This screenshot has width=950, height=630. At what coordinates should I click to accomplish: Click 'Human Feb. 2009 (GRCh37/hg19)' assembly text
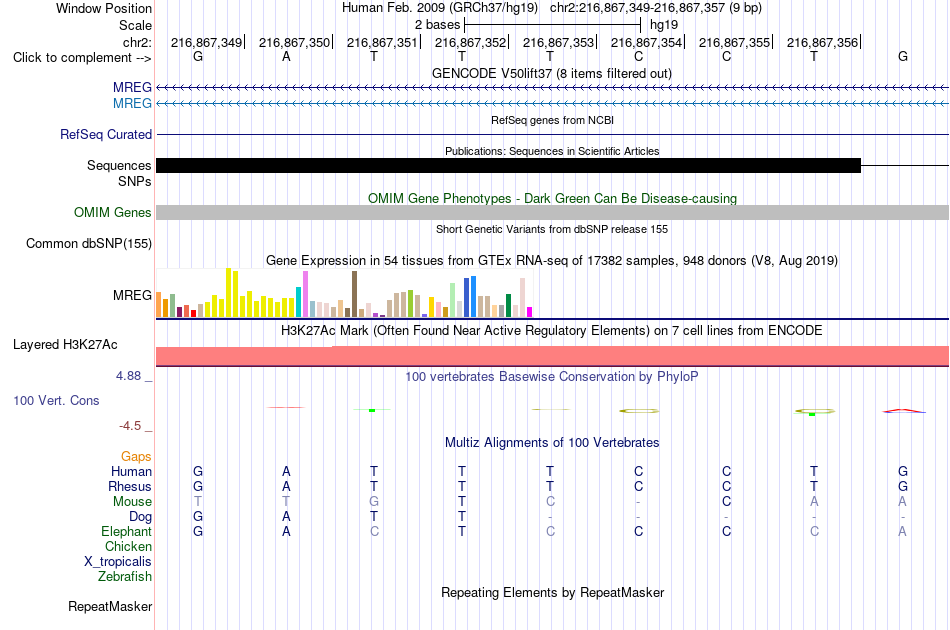coord(440,8)
